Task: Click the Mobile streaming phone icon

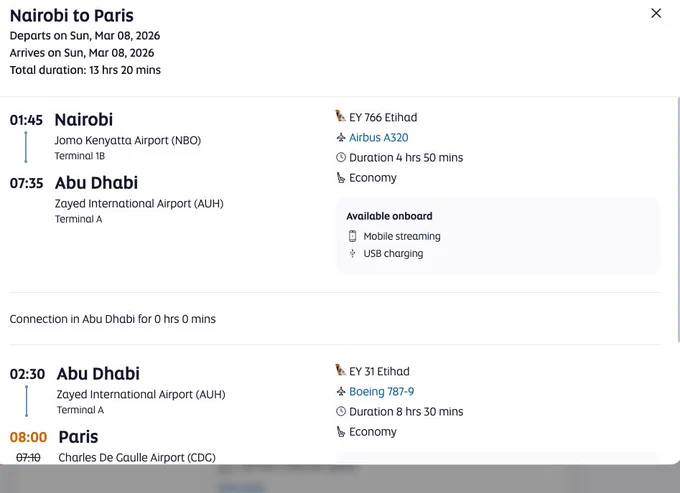Action: 353,236
